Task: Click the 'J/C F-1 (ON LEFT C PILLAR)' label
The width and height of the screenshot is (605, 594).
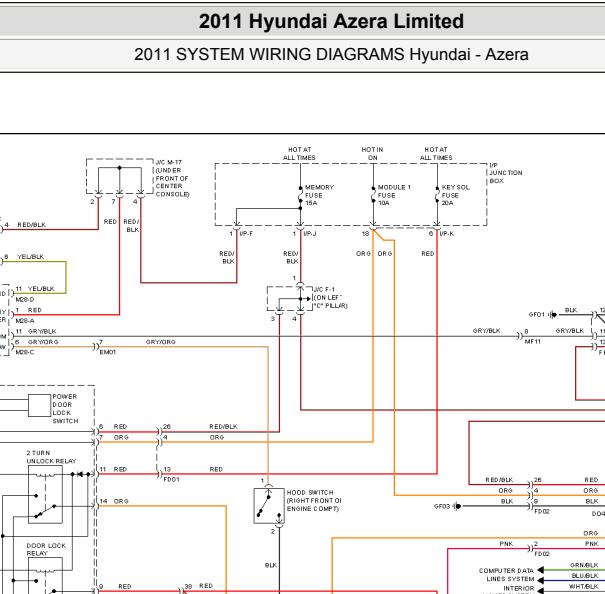Action: click(331, 298)
